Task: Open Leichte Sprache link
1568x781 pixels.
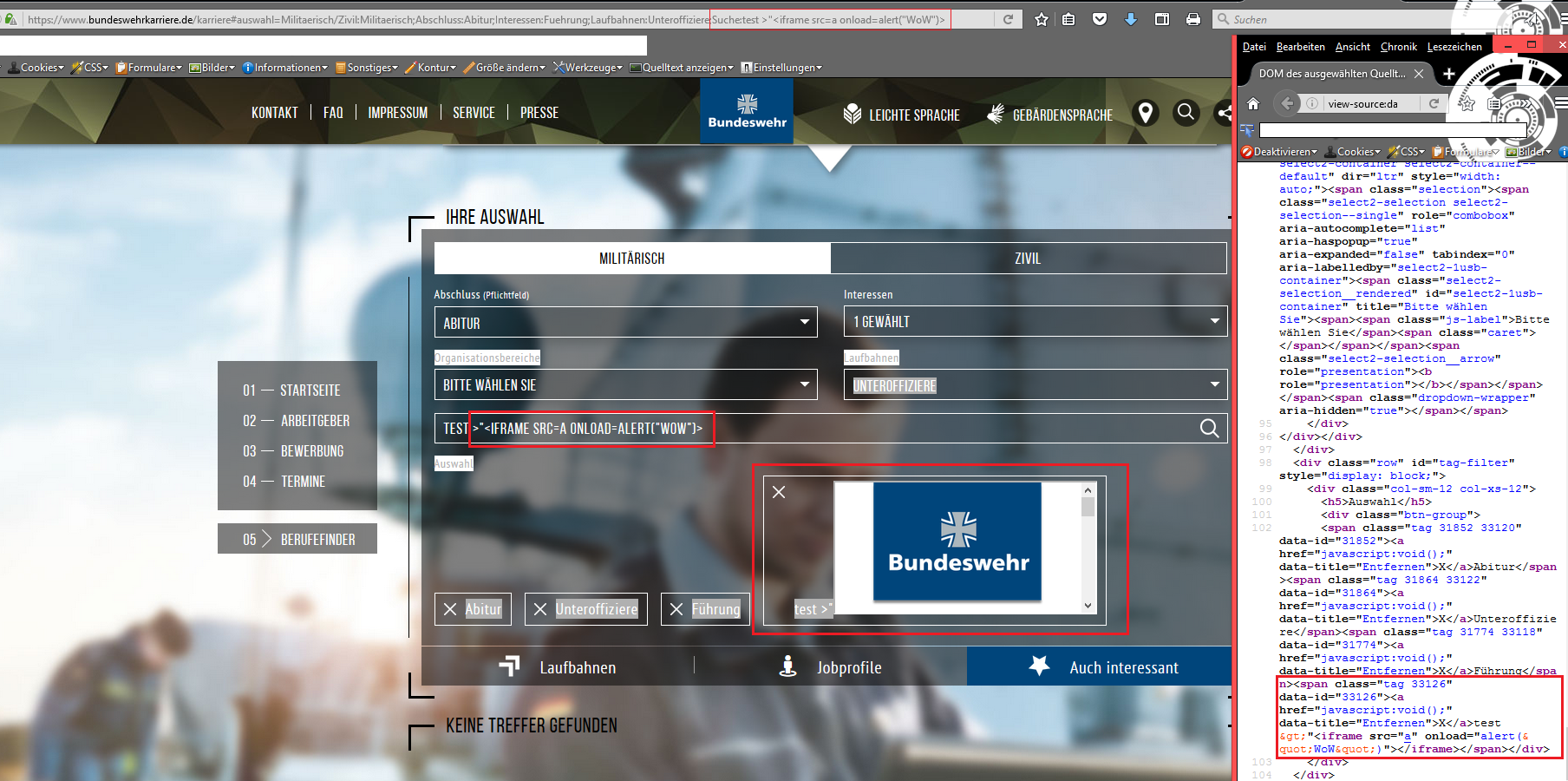Action: [x=902, y=115]
